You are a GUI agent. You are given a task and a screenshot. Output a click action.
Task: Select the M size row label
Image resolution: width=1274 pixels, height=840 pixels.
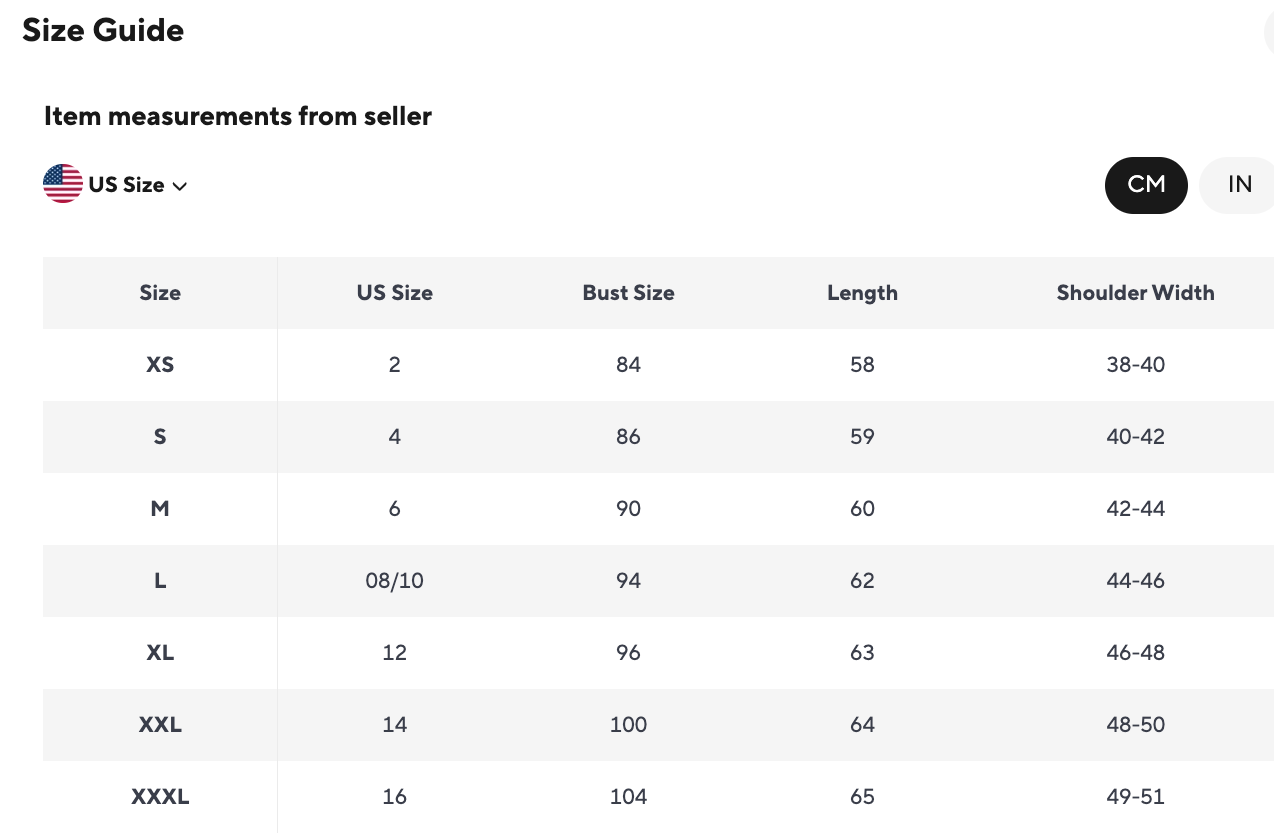coord(160,509)
